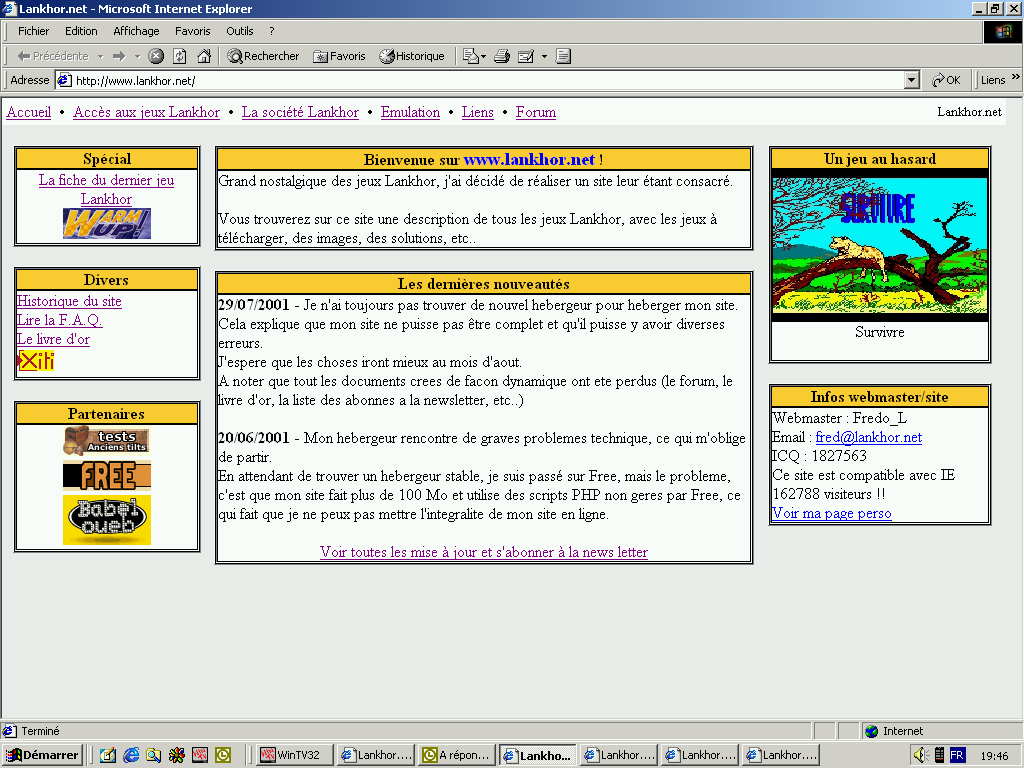Go to the Emulation page link
1024x768 pixels.
click(410, 112)
